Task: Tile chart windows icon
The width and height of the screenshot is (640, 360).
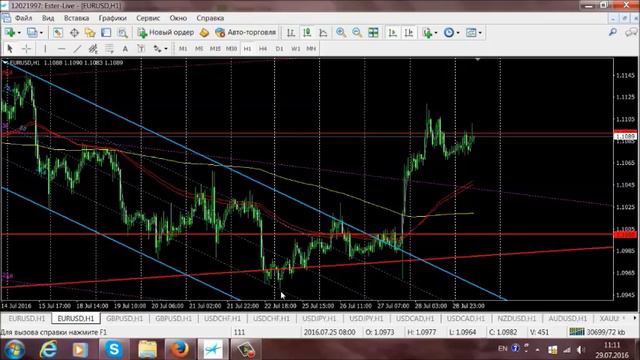Action: pyautogui.click(x=373, y=33)
